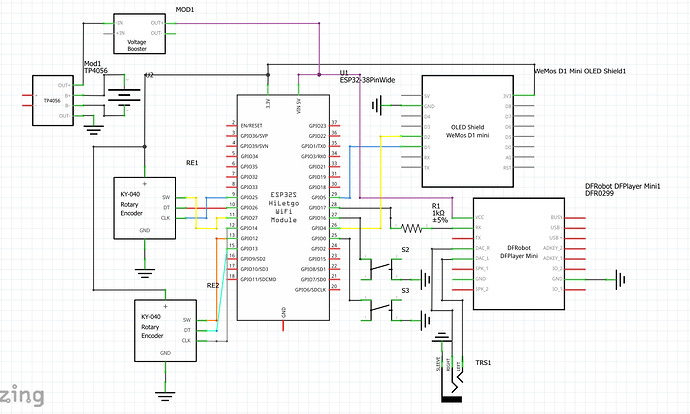The height and width of the screenshot is (414, 690).
Task: Select the S2 push switch symbol
Action: (x=381, y=269)
